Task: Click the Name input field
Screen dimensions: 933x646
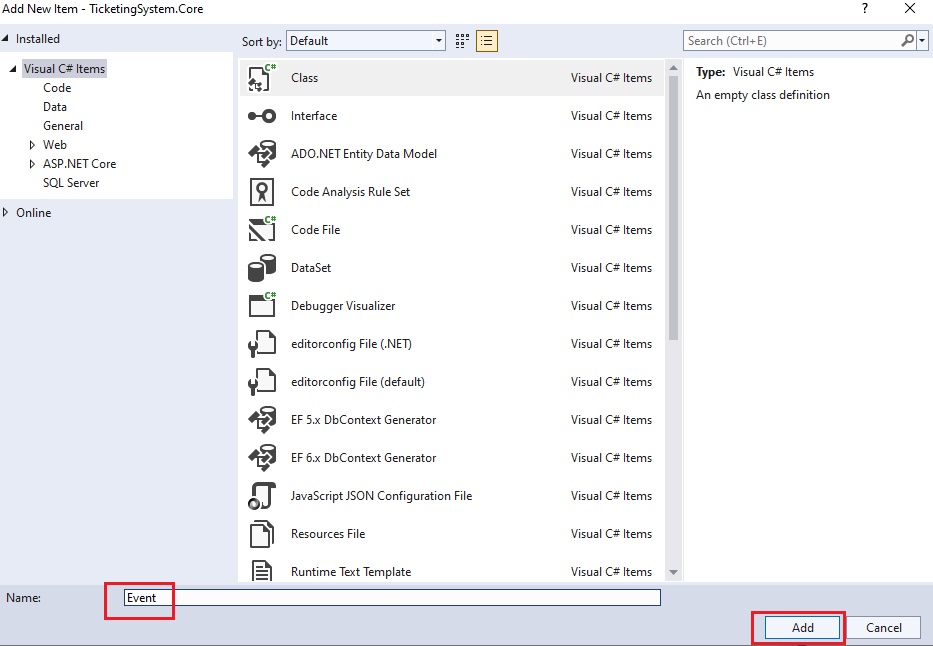Action: pos(392,597)
